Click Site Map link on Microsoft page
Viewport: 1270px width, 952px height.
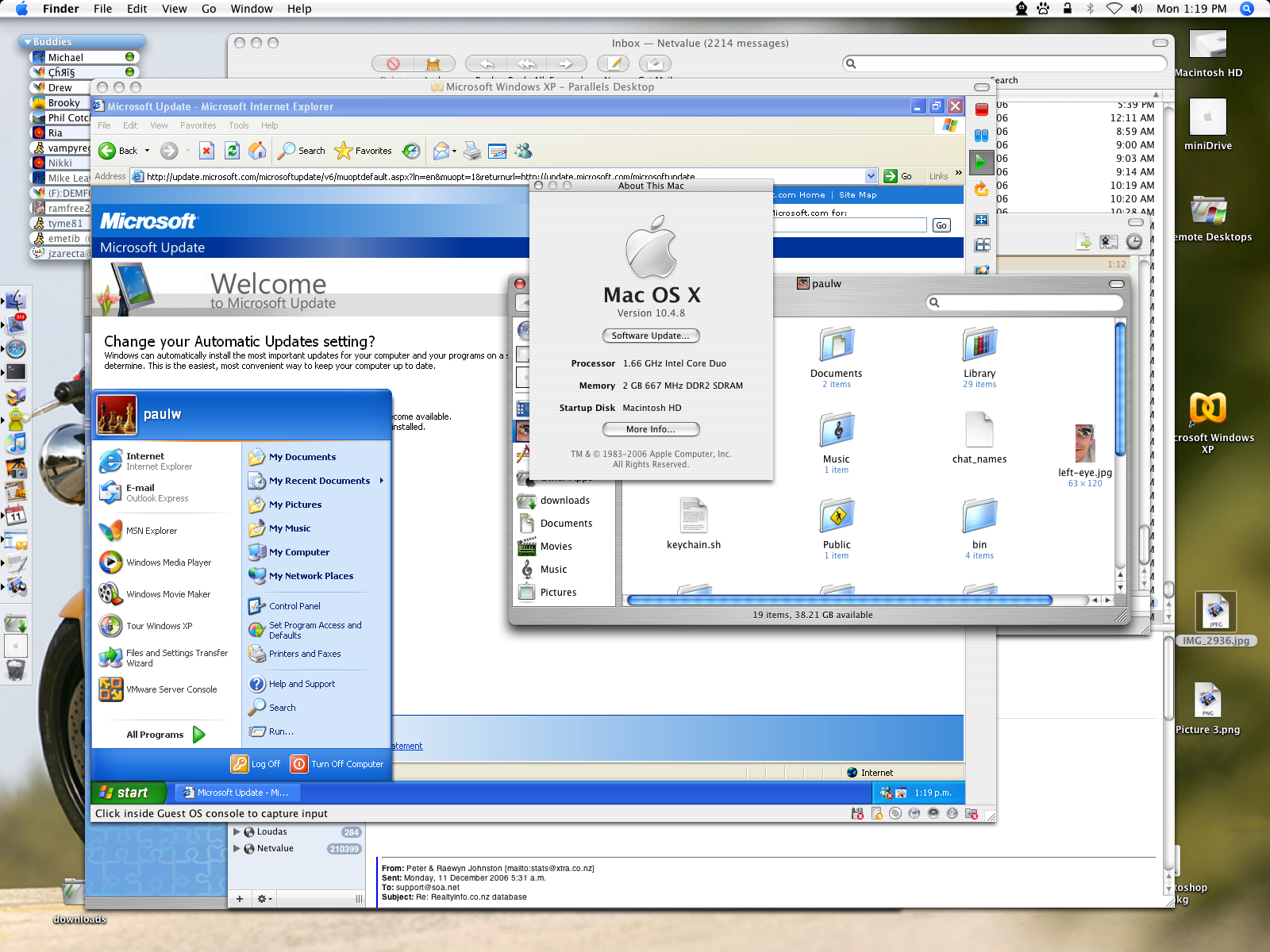tap(858, 195)
